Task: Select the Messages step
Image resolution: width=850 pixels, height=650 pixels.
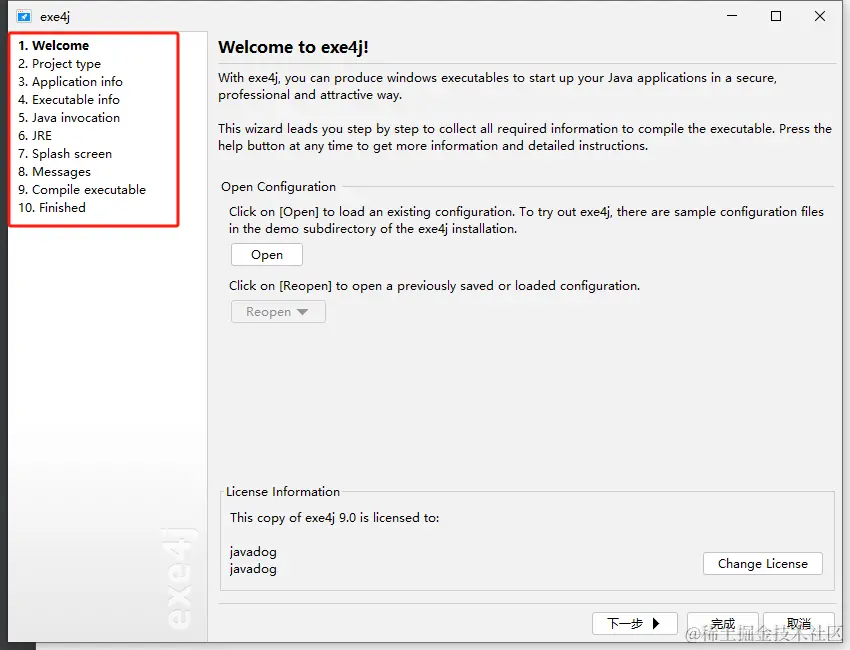Action: click(54, 172)
